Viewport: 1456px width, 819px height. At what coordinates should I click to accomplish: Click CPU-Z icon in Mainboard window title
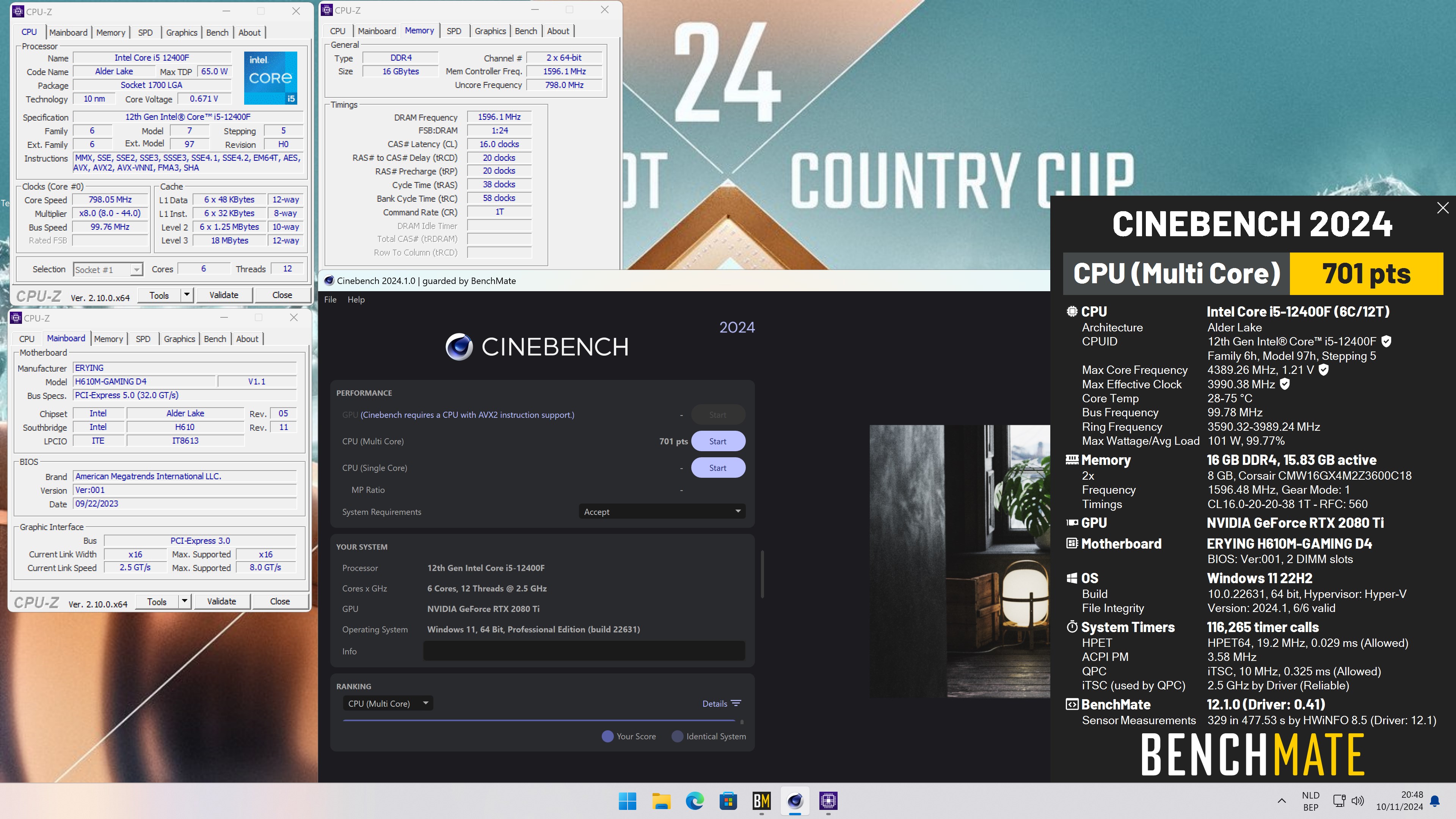click(x=16, y=318)
